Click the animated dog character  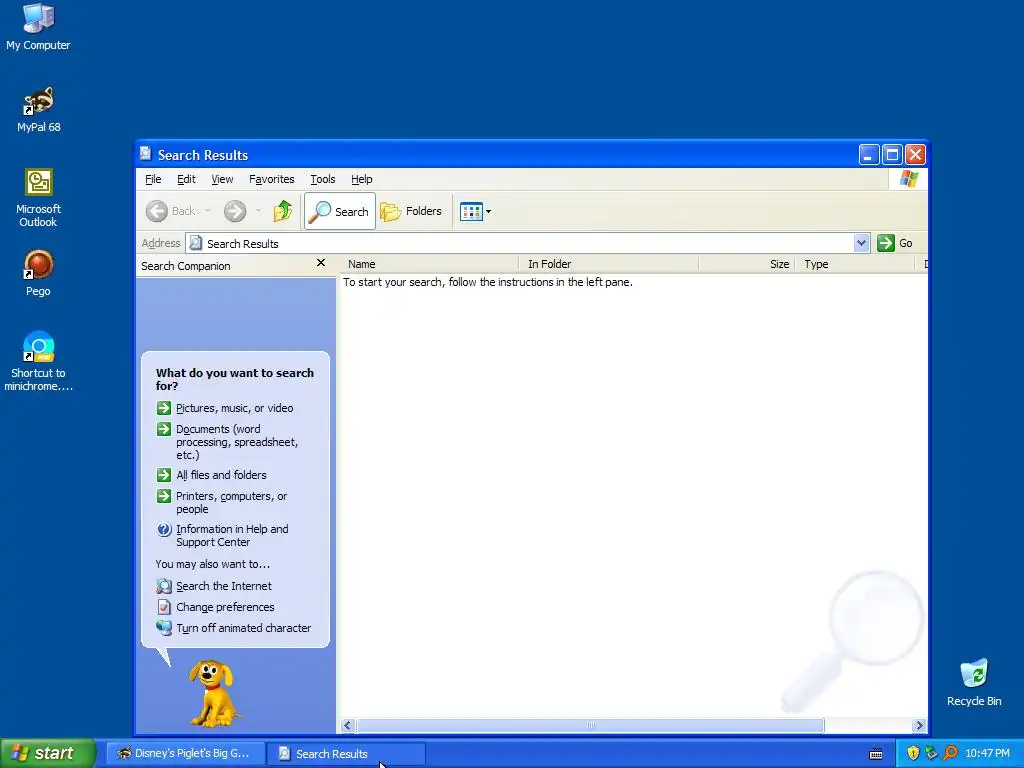tap(213, 694)
